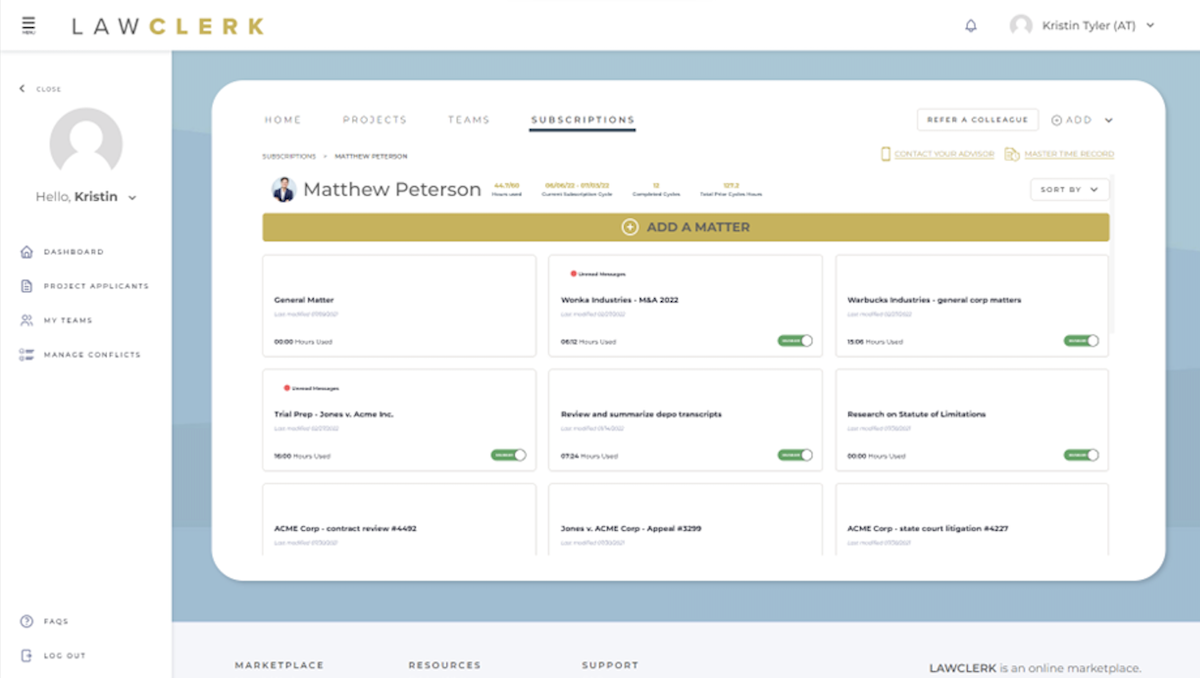Click the user avatar in the top bar
1200x678 pixels.
click(1021, 26)
